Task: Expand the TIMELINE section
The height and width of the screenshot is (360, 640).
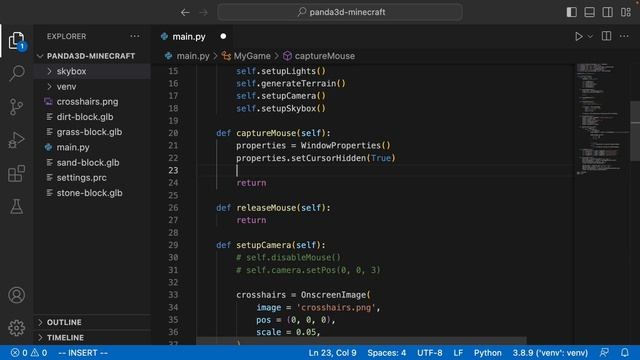Action: 93,338
